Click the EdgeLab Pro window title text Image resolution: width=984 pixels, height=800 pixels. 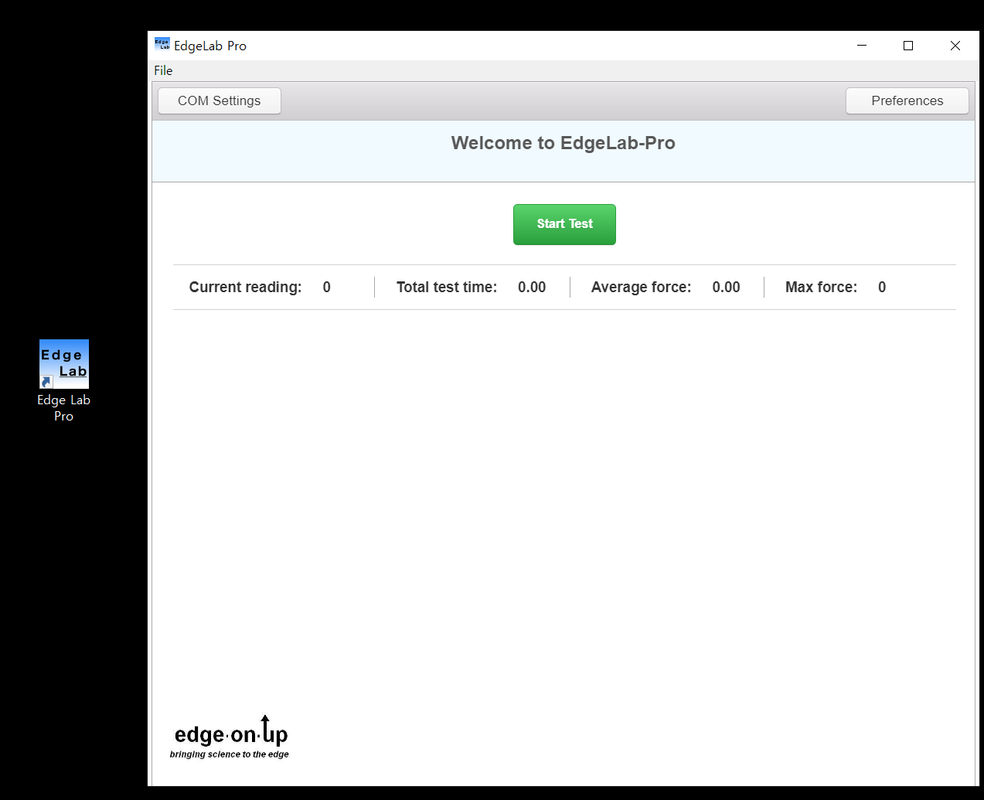click(x=210, y=46)
